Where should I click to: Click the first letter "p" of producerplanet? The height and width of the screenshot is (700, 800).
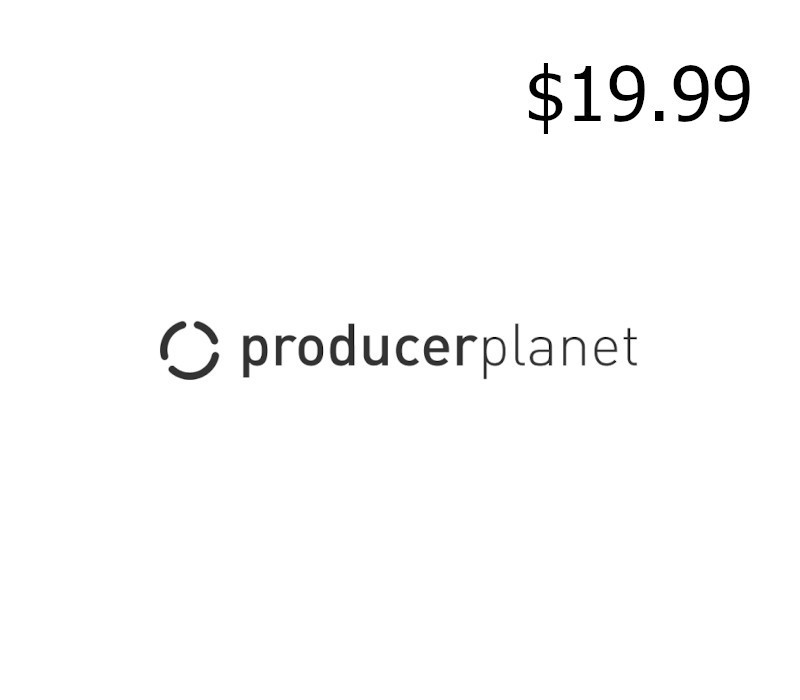tap(254, 356)
